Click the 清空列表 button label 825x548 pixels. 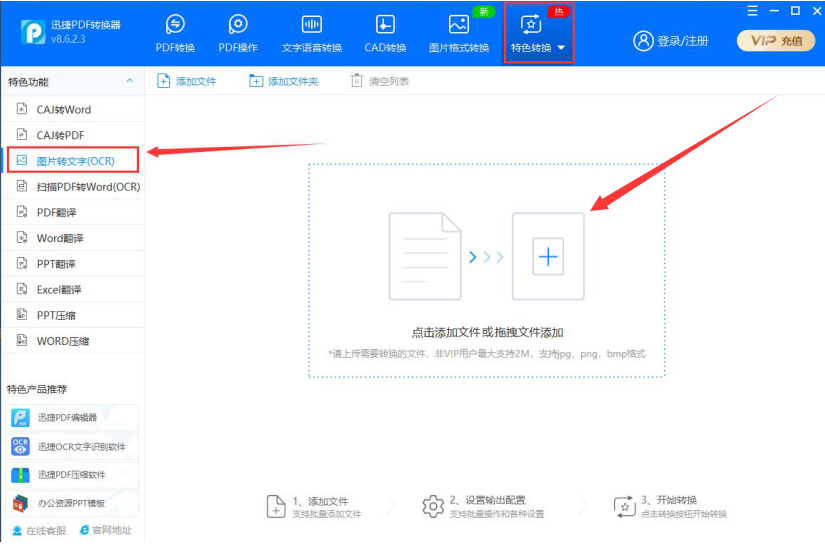point(389,82)
